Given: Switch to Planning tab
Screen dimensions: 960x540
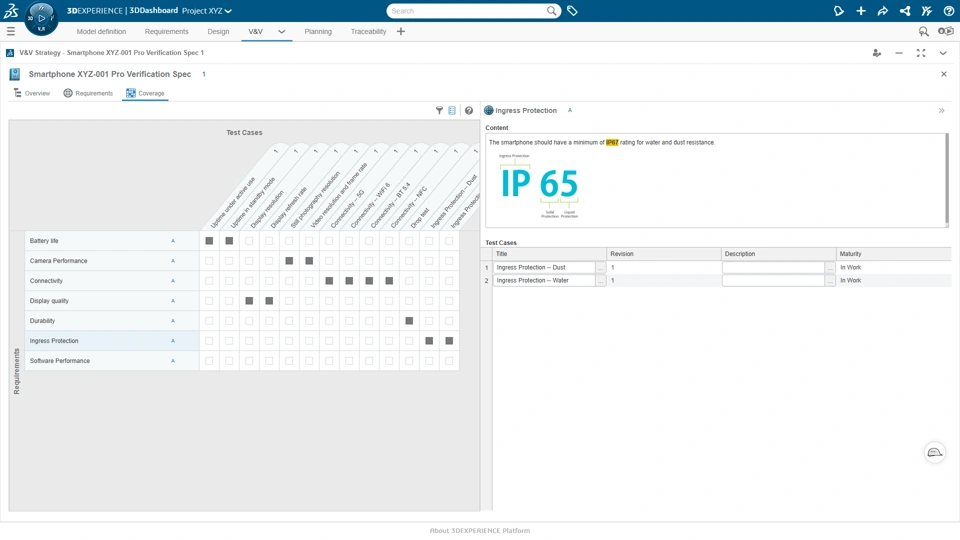Looking at the screenshot, I should point(318,31).
